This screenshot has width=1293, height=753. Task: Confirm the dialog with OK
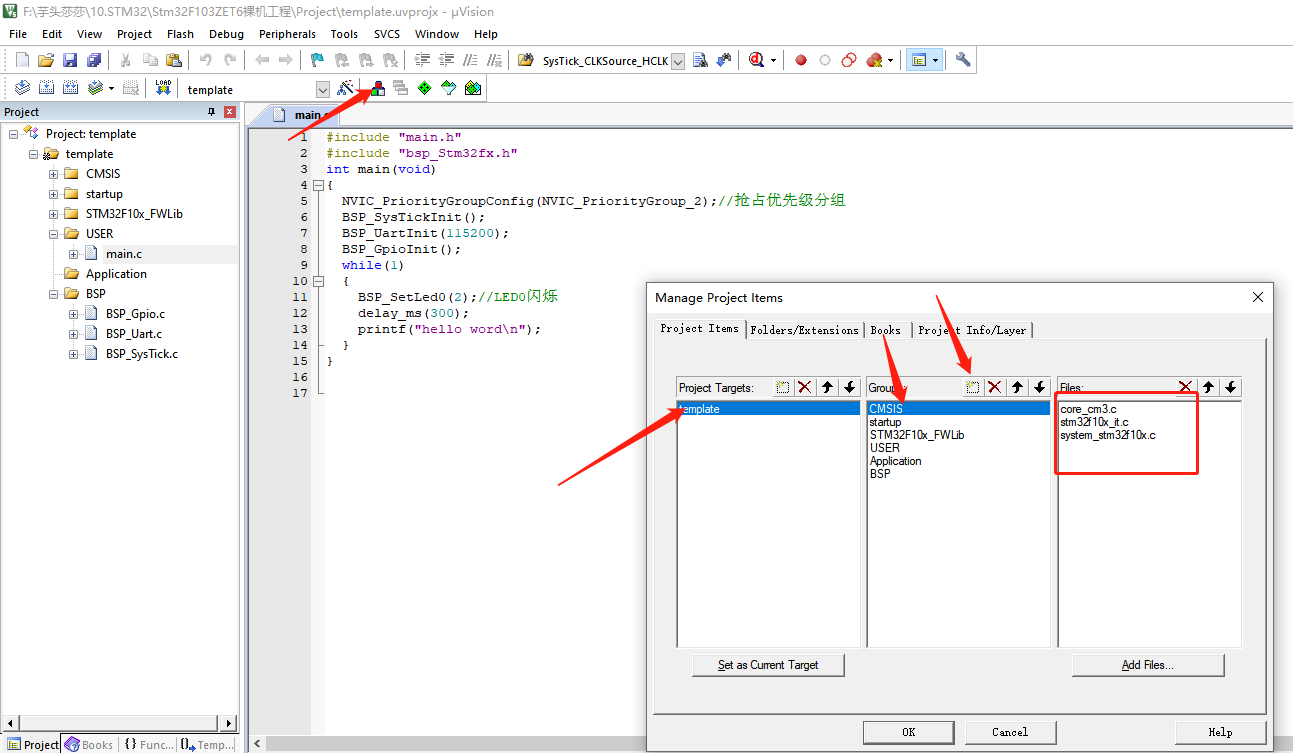tap(908, 732)
